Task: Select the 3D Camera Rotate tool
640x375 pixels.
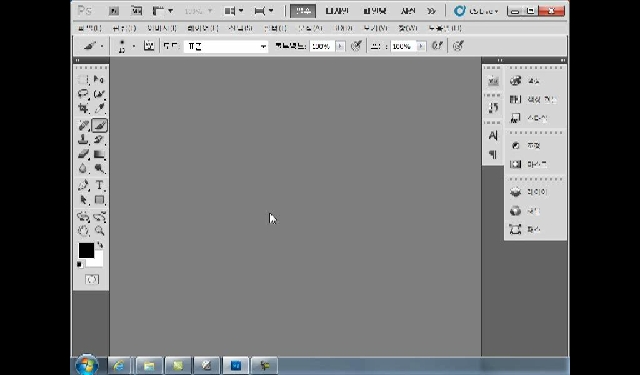Action: [x=99, y=217]
